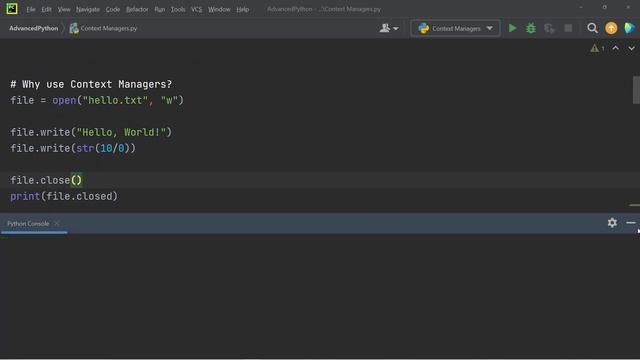Click the Run with Coverage icon
The width and height of the screenshot is (640, 360).
pyautogui.click(x=549, y=28)
